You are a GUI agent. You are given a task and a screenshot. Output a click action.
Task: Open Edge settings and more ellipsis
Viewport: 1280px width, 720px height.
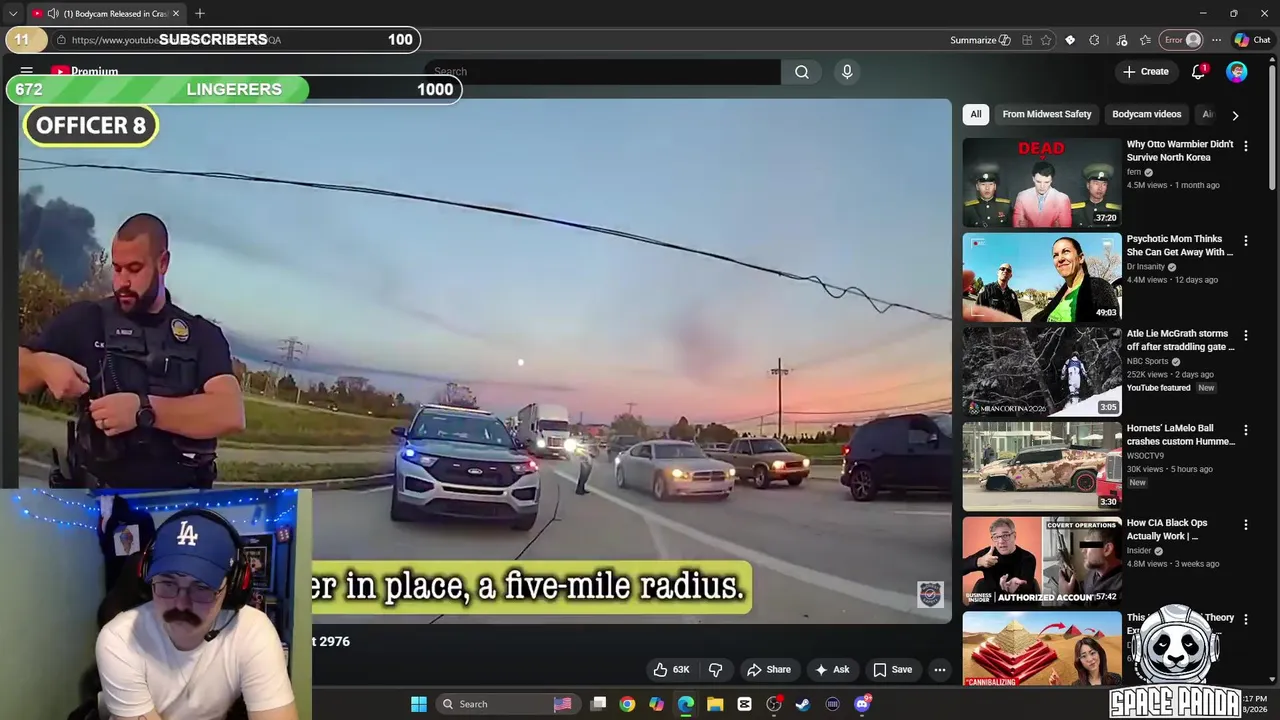click(1216, 40)
